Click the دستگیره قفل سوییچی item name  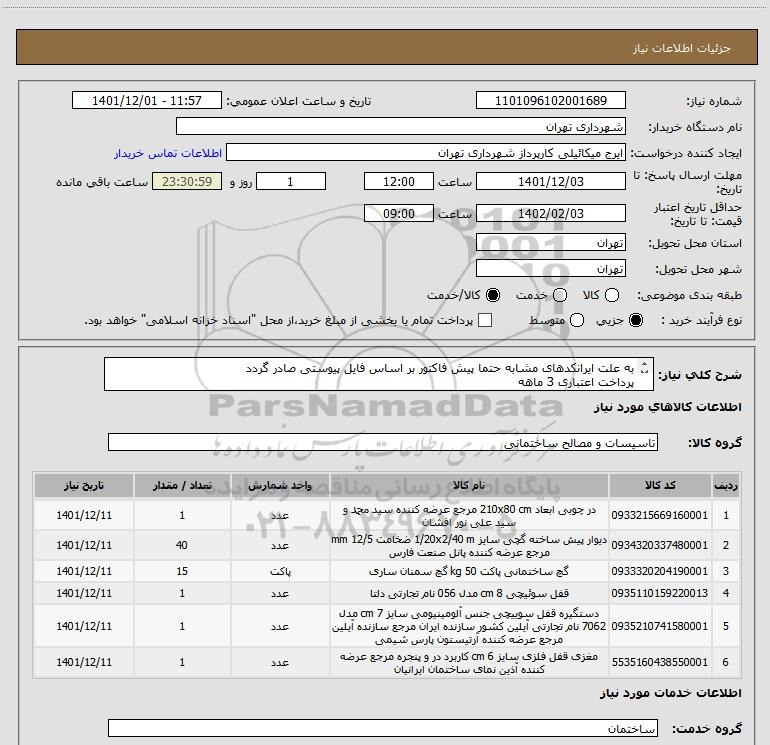click(x=469, y=626)
